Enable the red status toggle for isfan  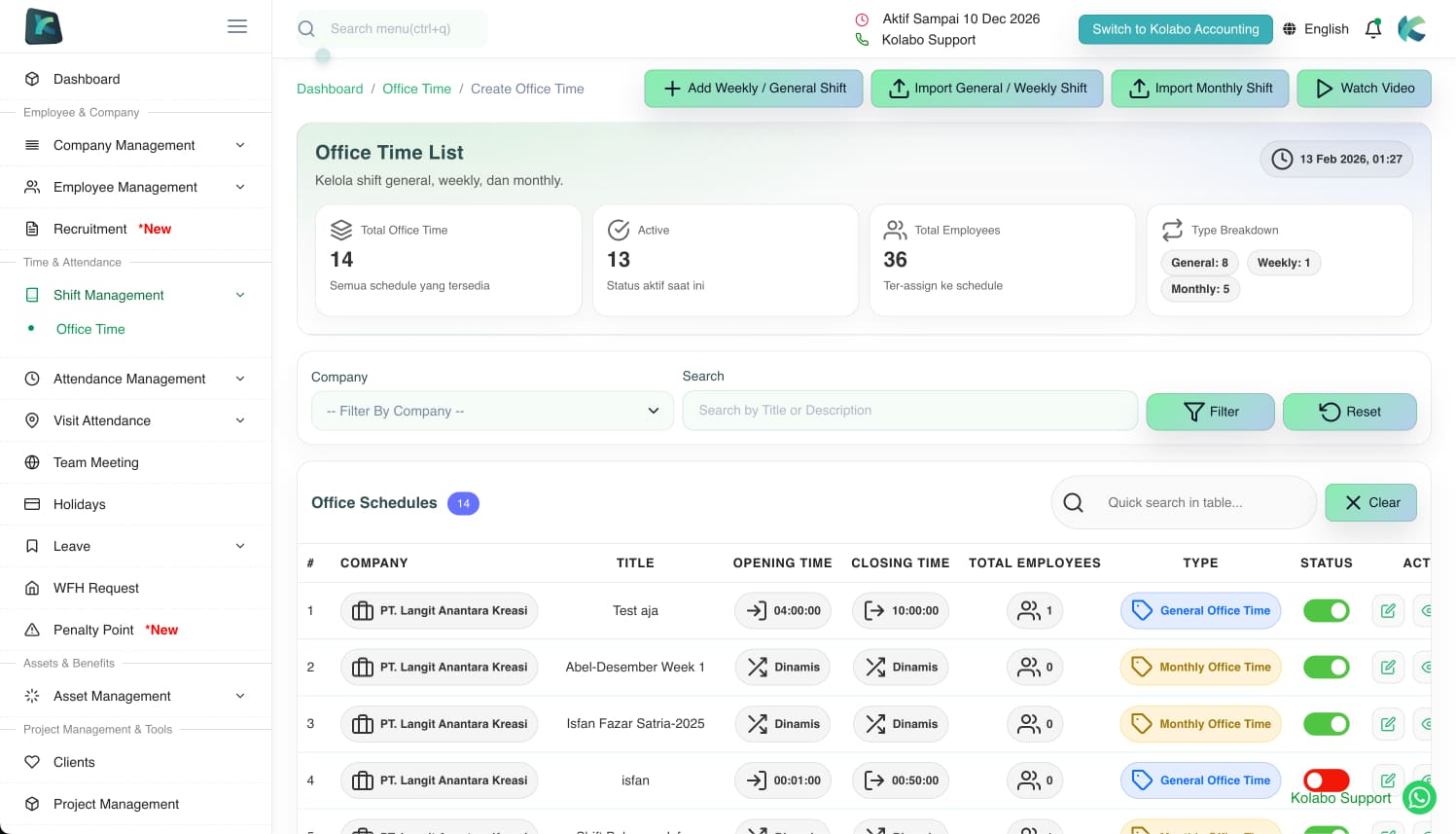pyautogui.click(x=1326, y=780)
